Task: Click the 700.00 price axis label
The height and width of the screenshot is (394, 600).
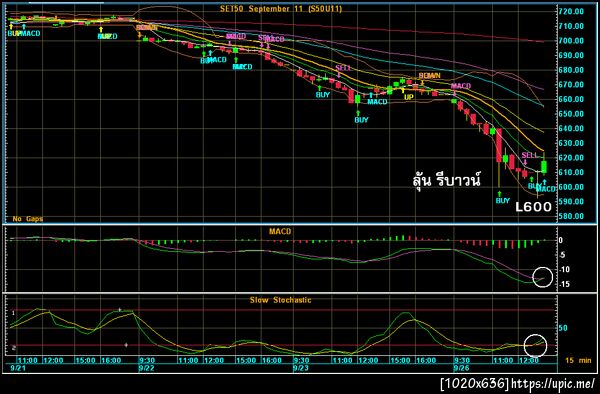Action: tap(571, 41)
